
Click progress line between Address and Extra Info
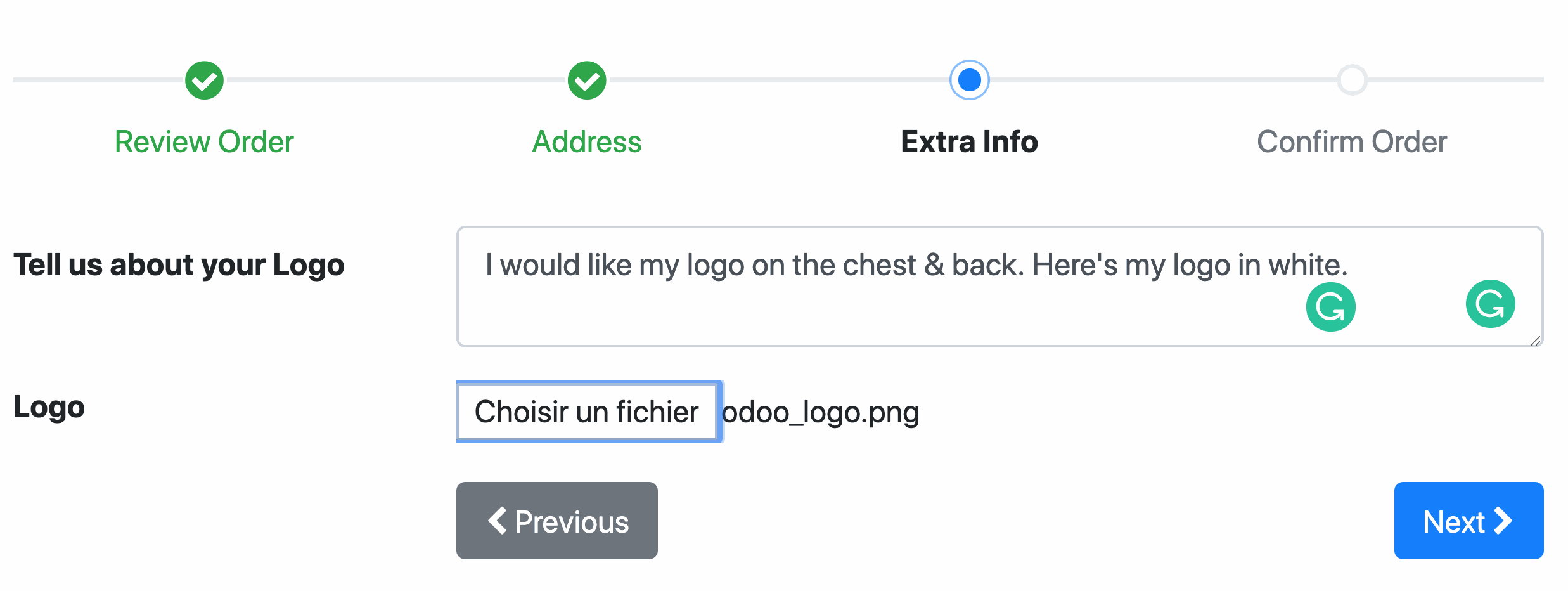[x=778, y=81]
